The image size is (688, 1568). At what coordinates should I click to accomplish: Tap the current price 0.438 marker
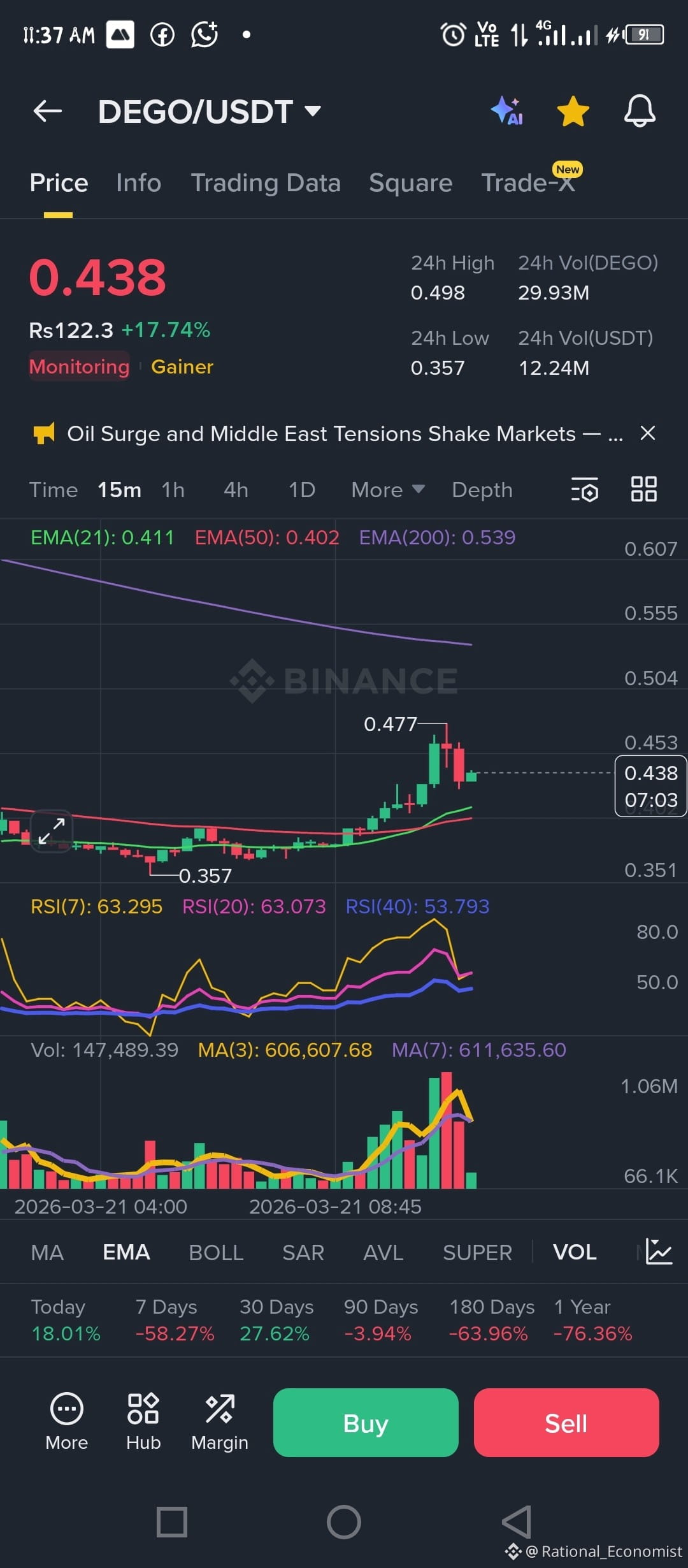click(650, 786)
